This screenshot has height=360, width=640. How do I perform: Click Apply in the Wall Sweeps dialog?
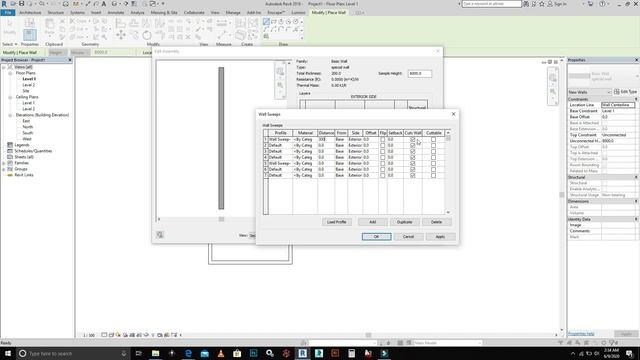pos(440,237)
